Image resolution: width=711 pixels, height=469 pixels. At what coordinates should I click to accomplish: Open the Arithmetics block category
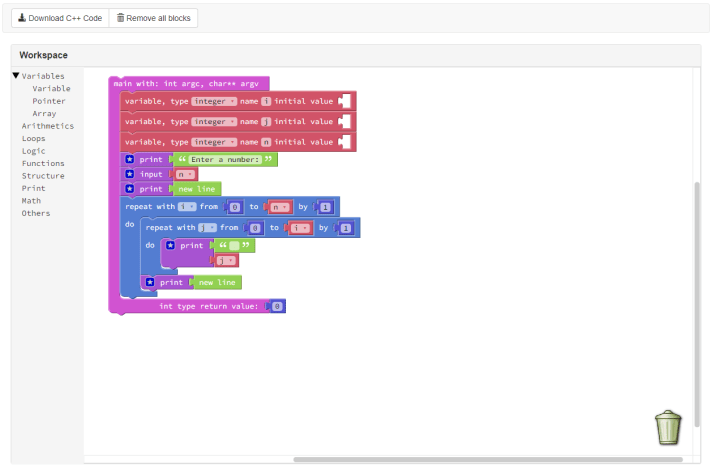(x=47, y=126)
